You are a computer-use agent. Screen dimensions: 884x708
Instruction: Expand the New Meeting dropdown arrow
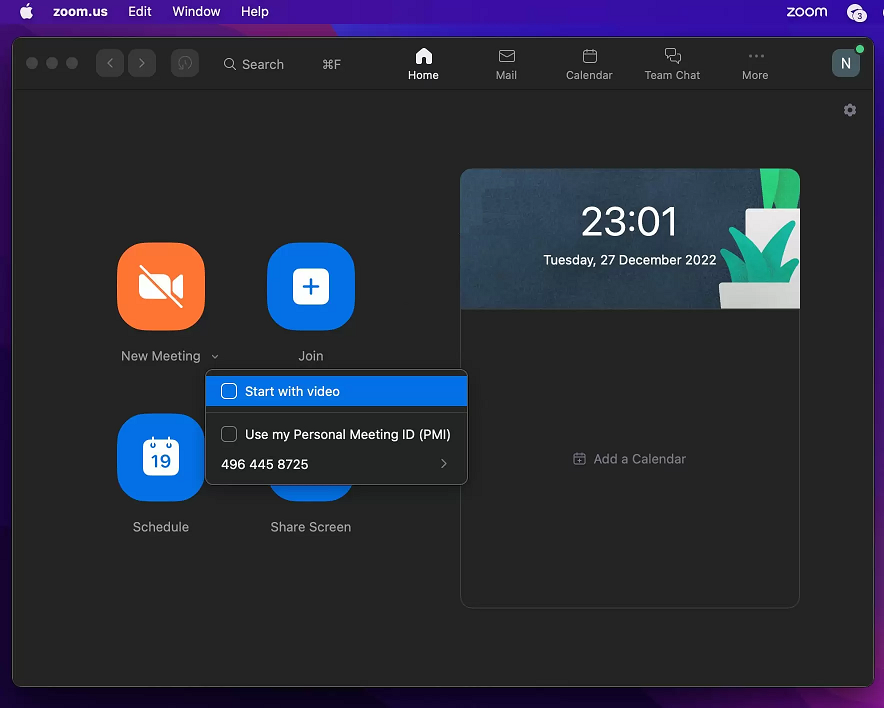[x=215, y=356]
